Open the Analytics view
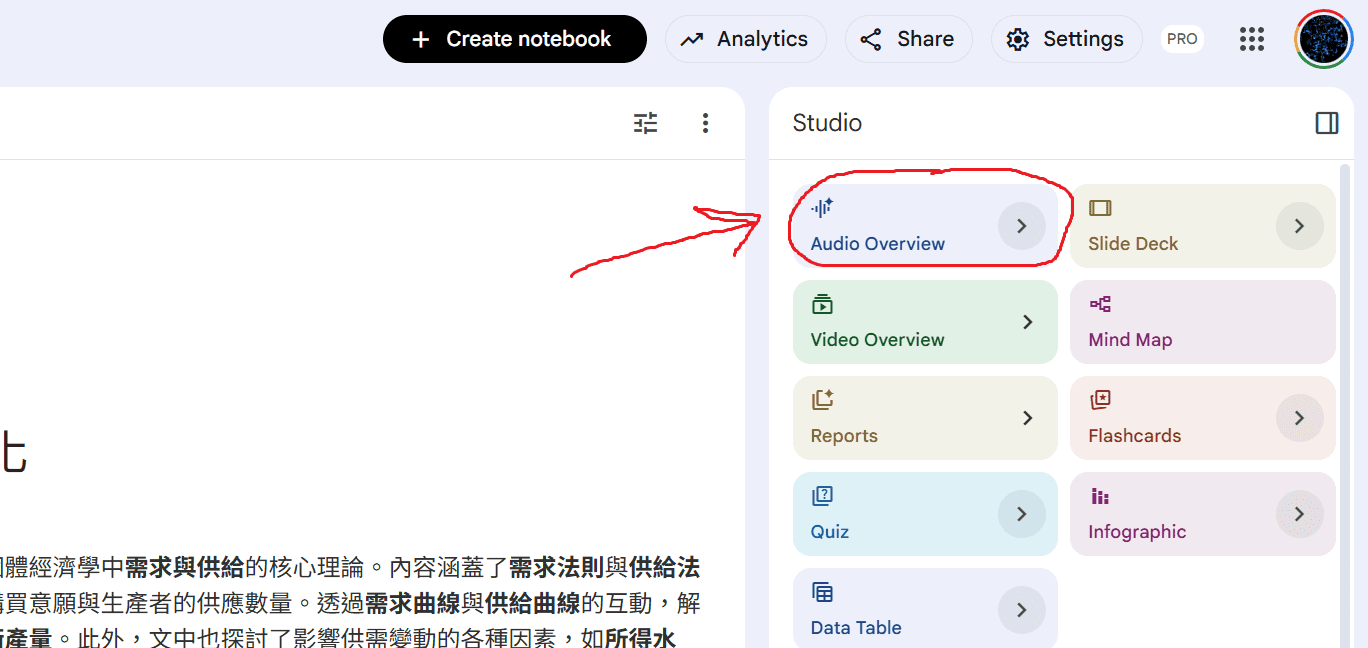The width and height of the screenshot is (1368, 648). [x=745, y=39]
